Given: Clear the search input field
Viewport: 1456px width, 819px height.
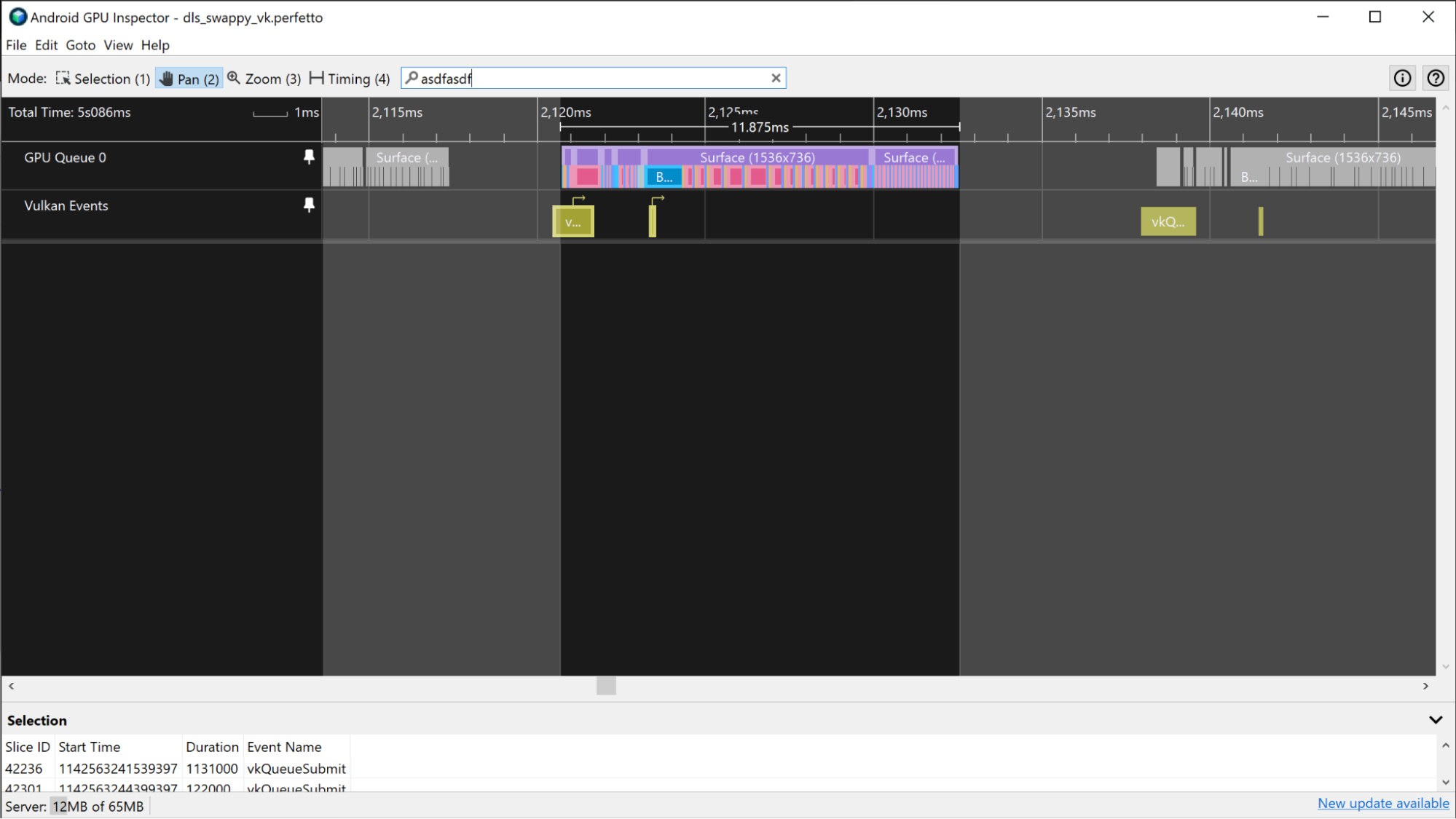Looking at the screenshot, I should [778, 78].
